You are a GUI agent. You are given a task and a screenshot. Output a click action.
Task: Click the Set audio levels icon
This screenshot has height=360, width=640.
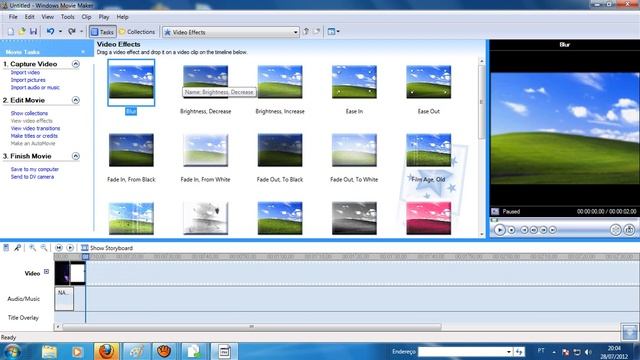[6, 248]
